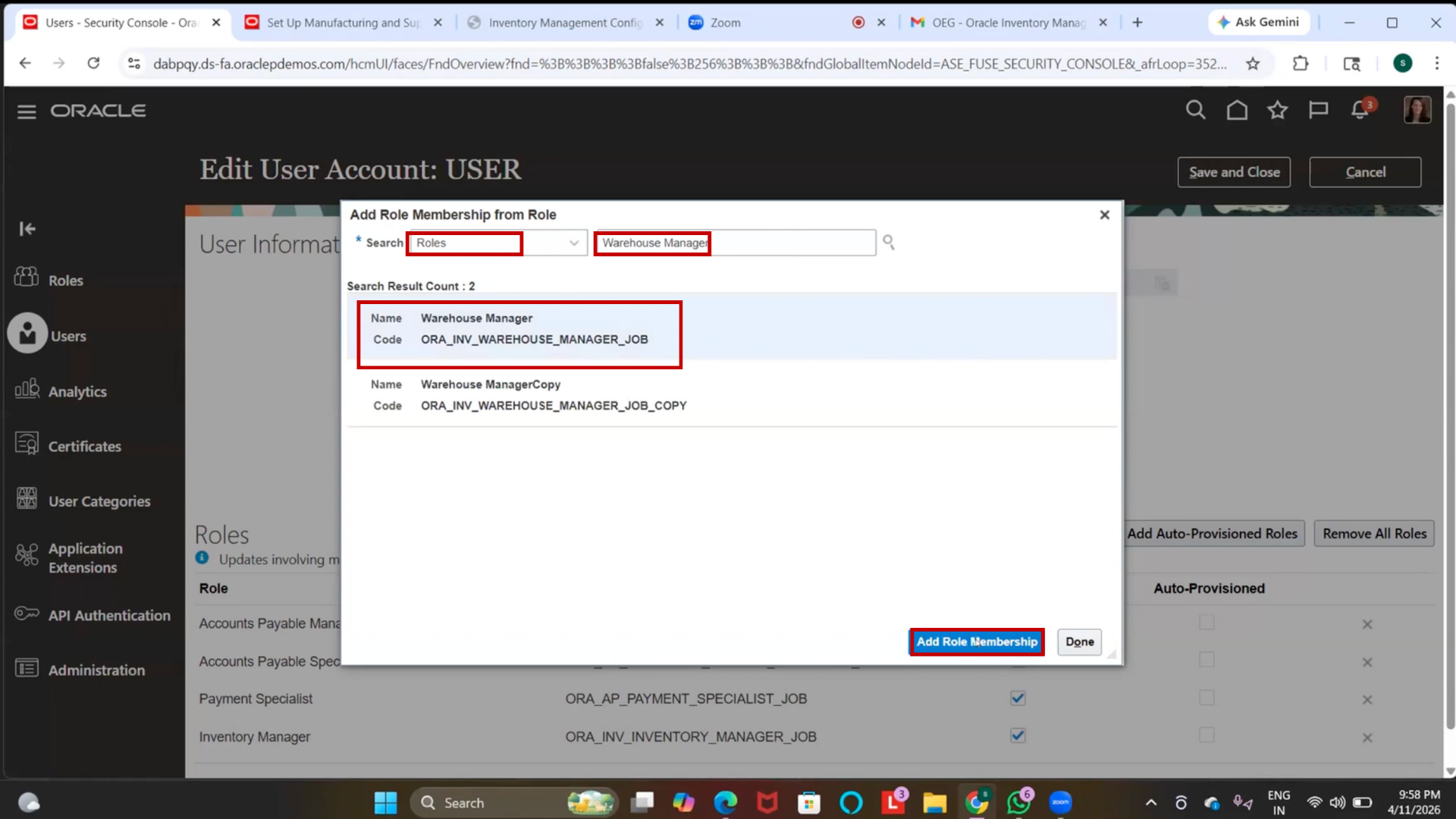
Task: Go back to the previous page
Action: click(x=25, y=63)
